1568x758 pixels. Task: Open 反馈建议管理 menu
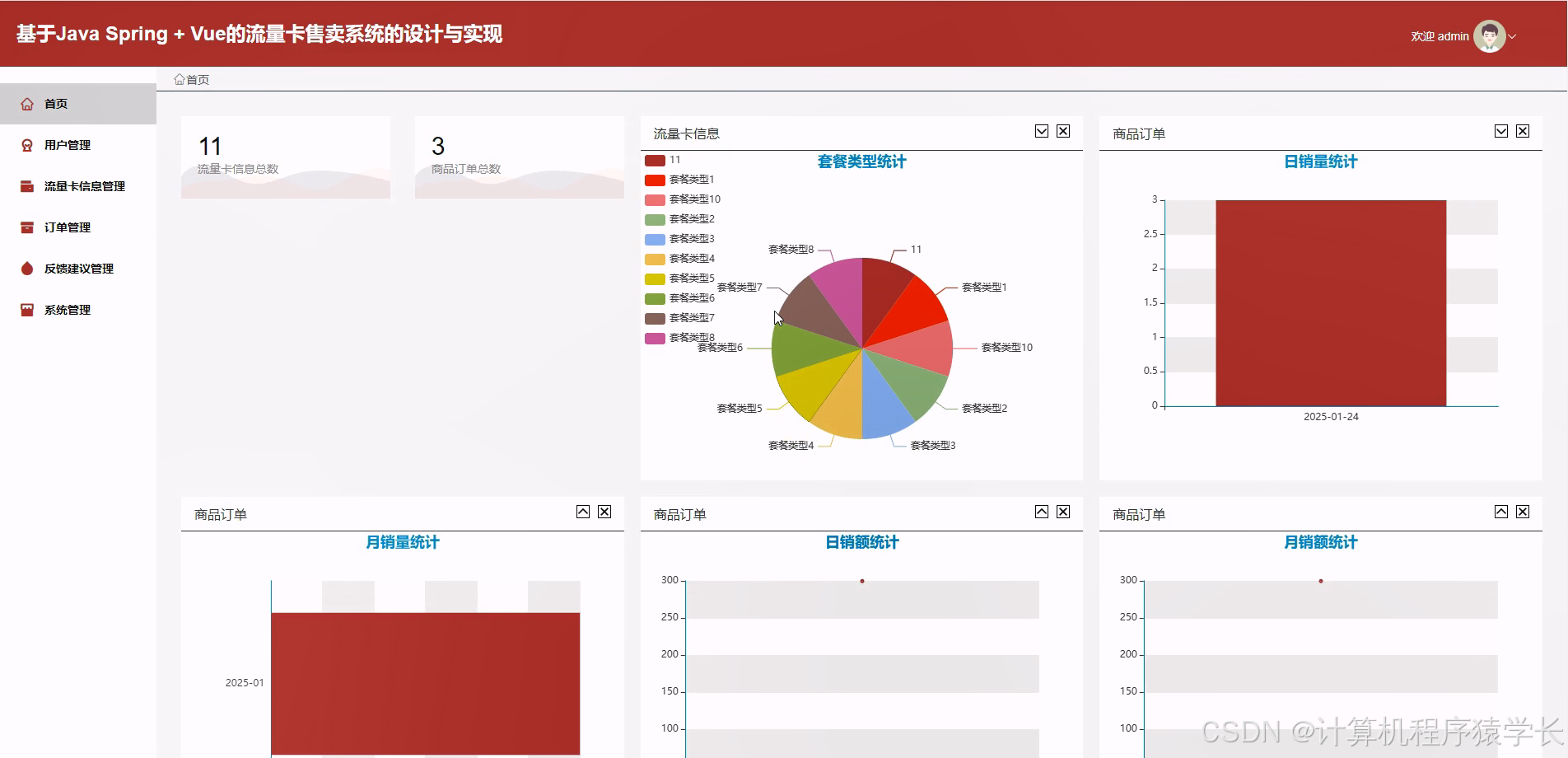(78, 269)
